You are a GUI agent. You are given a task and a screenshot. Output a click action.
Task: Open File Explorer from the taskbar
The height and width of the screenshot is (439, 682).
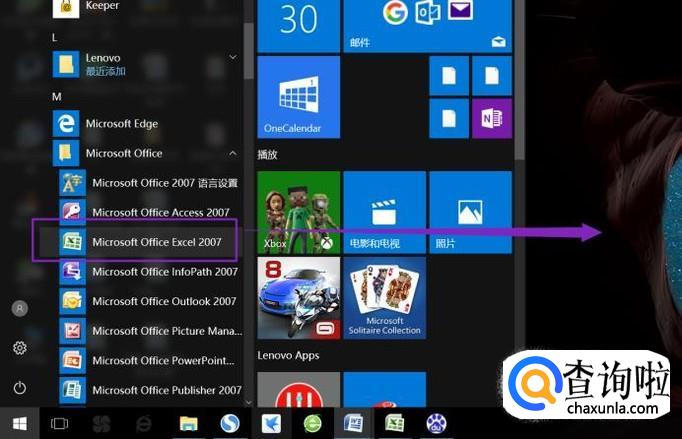189,423
